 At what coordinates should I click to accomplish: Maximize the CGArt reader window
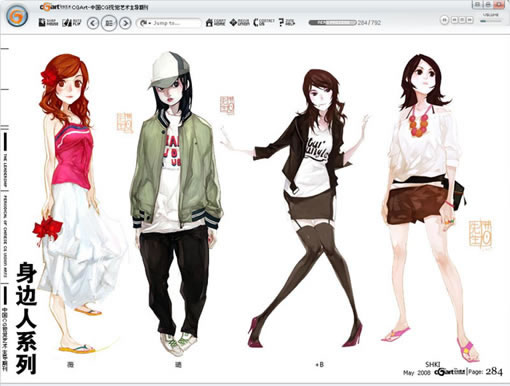click(x=488, y=4)
